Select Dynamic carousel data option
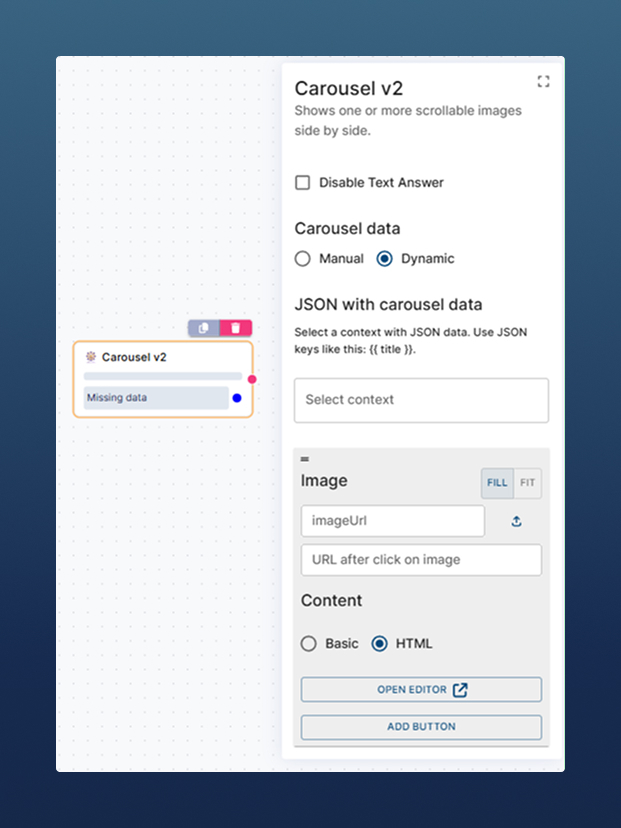The image size is (621, 828). [x=384, y=259]
